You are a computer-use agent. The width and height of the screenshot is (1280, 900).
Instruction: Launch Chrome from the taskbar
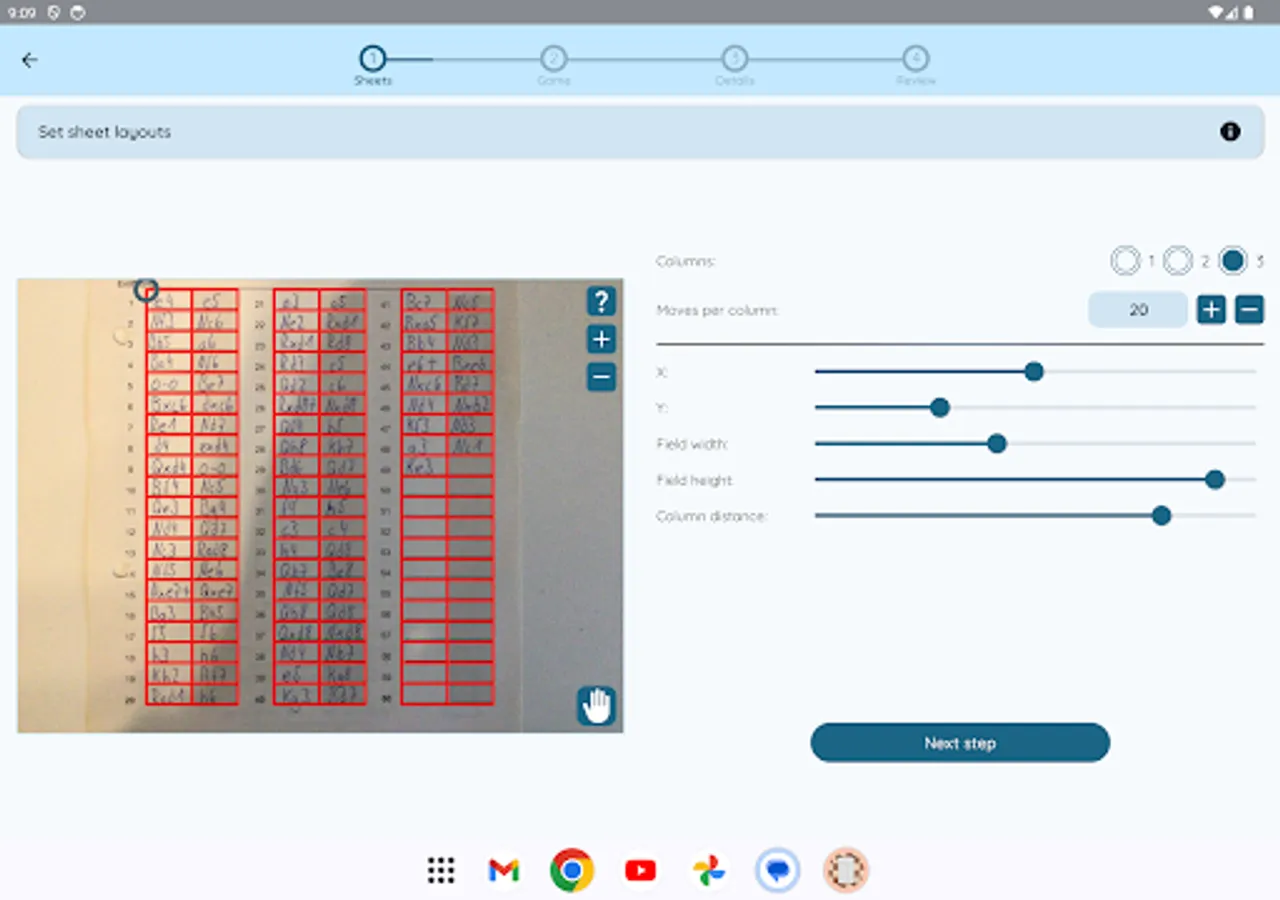[571, 870]
